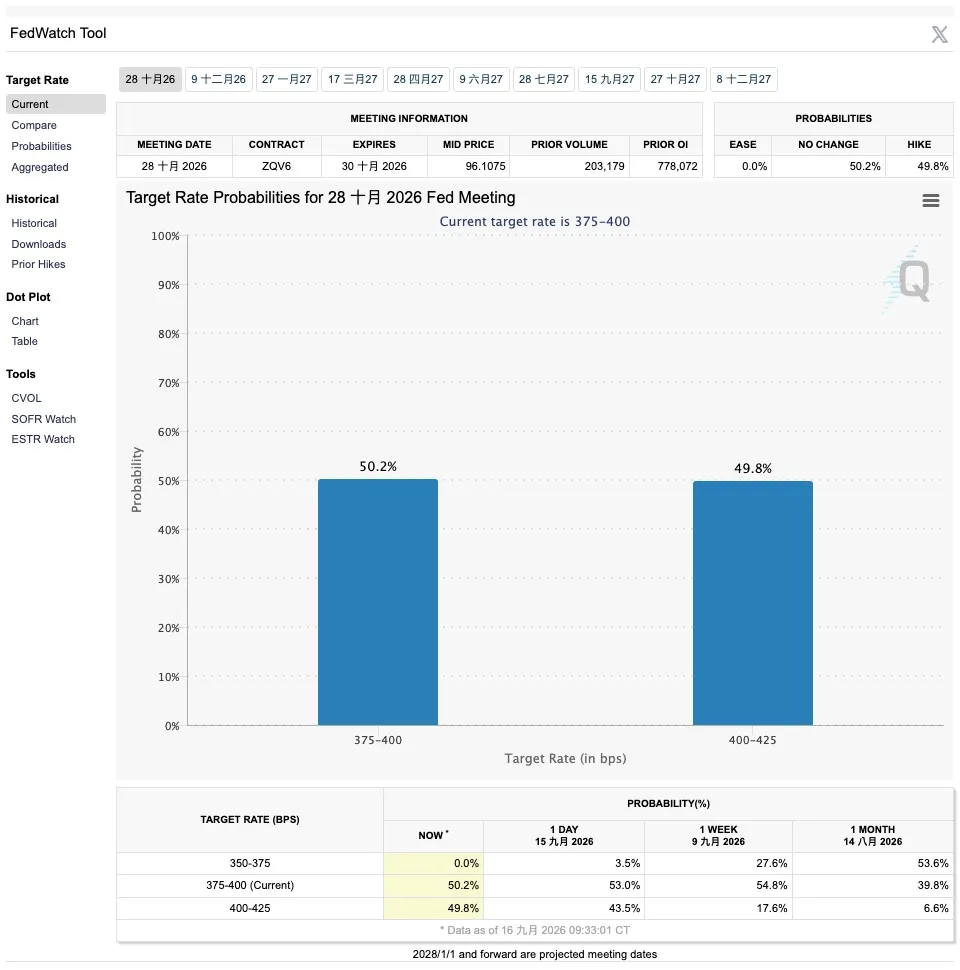Open Current under Target Rate
This screenshot has width=960, height=970.
[56, 104]
